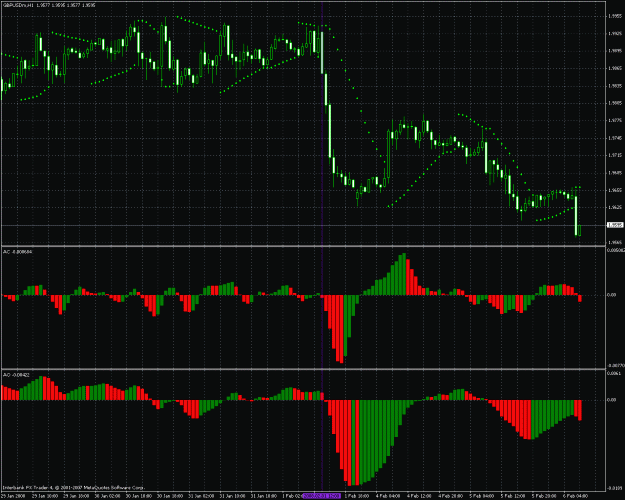
Task: Click the 1.9805 price scale label
Action: click(x=615, y=103)
